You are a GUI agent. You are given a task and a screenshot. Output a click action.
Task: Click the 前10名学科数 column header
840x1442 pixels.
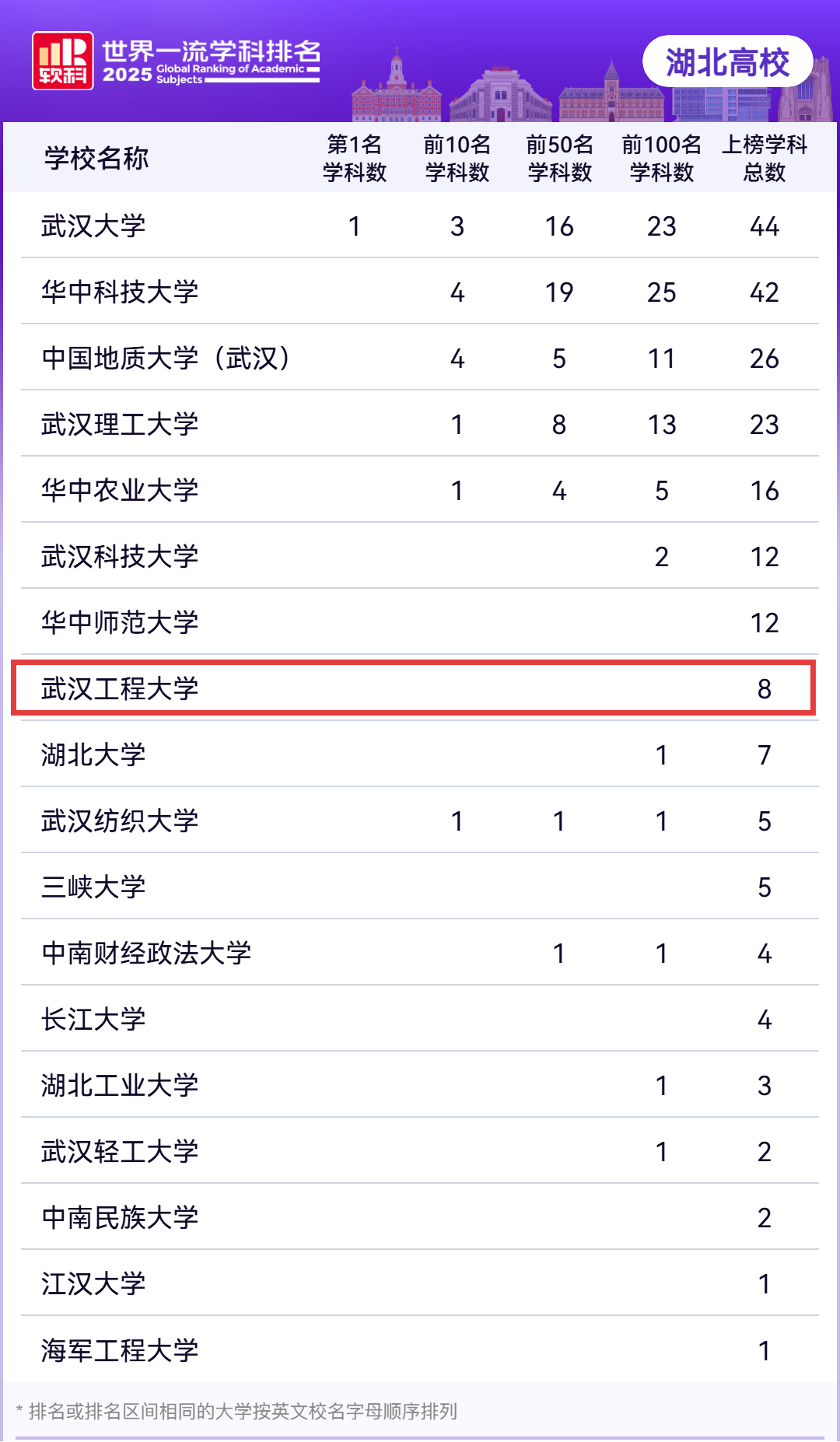pos(457,158)
